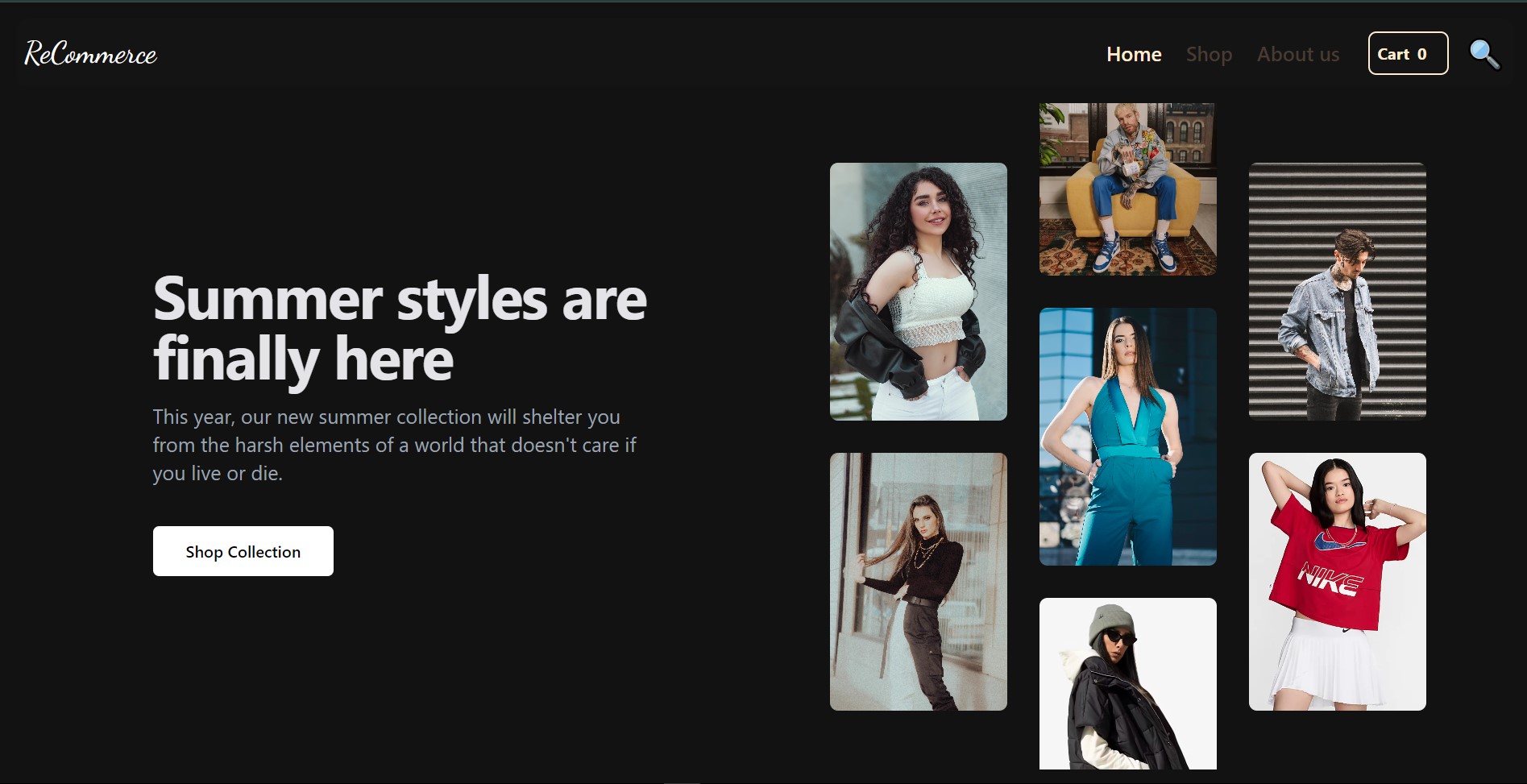Viewport: 1527px width, 784px height.
Task: Select photo of man on yellow armchair
Action: (x=1128, y=189)
